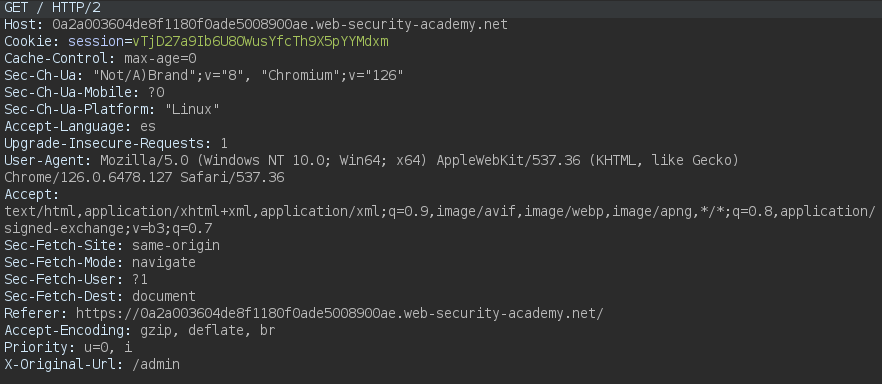The image size is (882, 384).
Task: Click the Chrome/126.0.6478.127 Safari line
Action: [x=144, y=177]
